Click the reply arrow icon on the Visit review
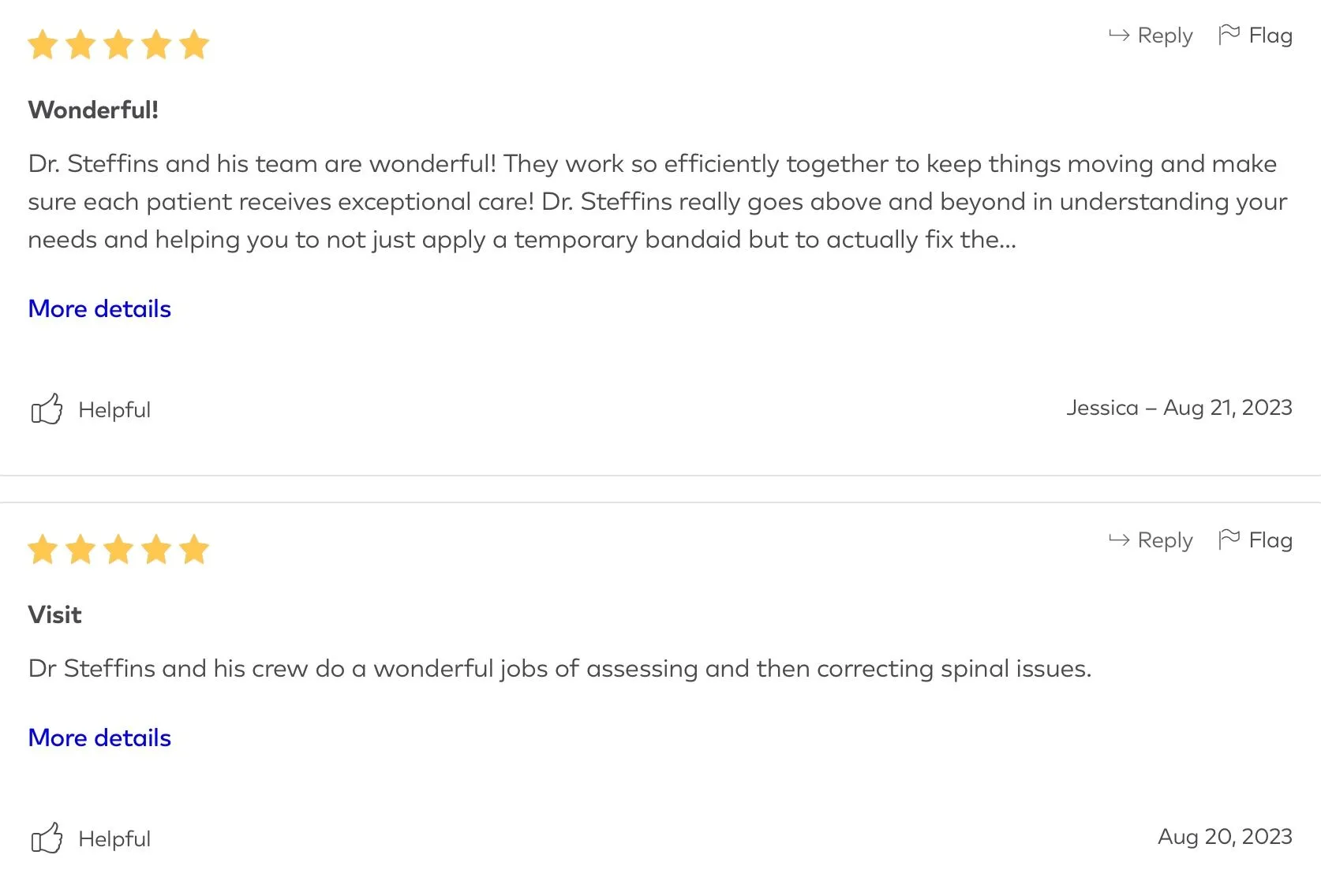 (1119, 540)
